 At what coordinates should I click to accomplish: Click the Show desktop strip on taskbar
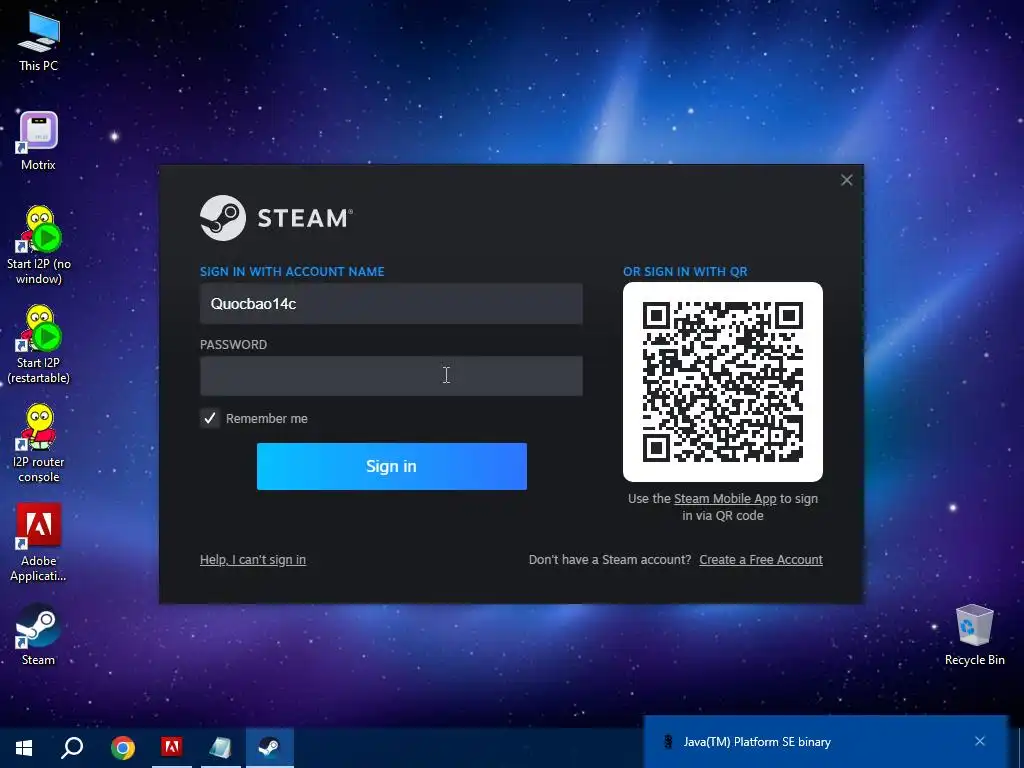click(x=1021, y=748)
